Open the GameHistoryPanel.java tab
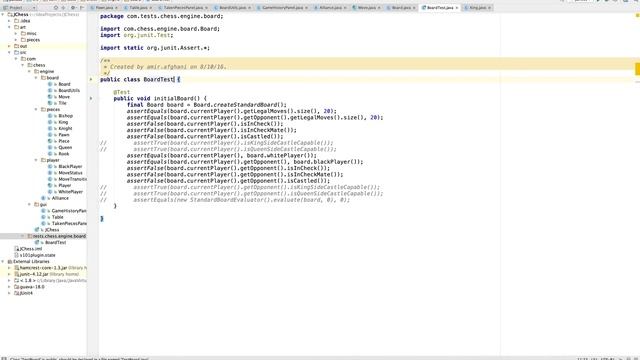This screenshot has height=360, width=640. point(282,8)
